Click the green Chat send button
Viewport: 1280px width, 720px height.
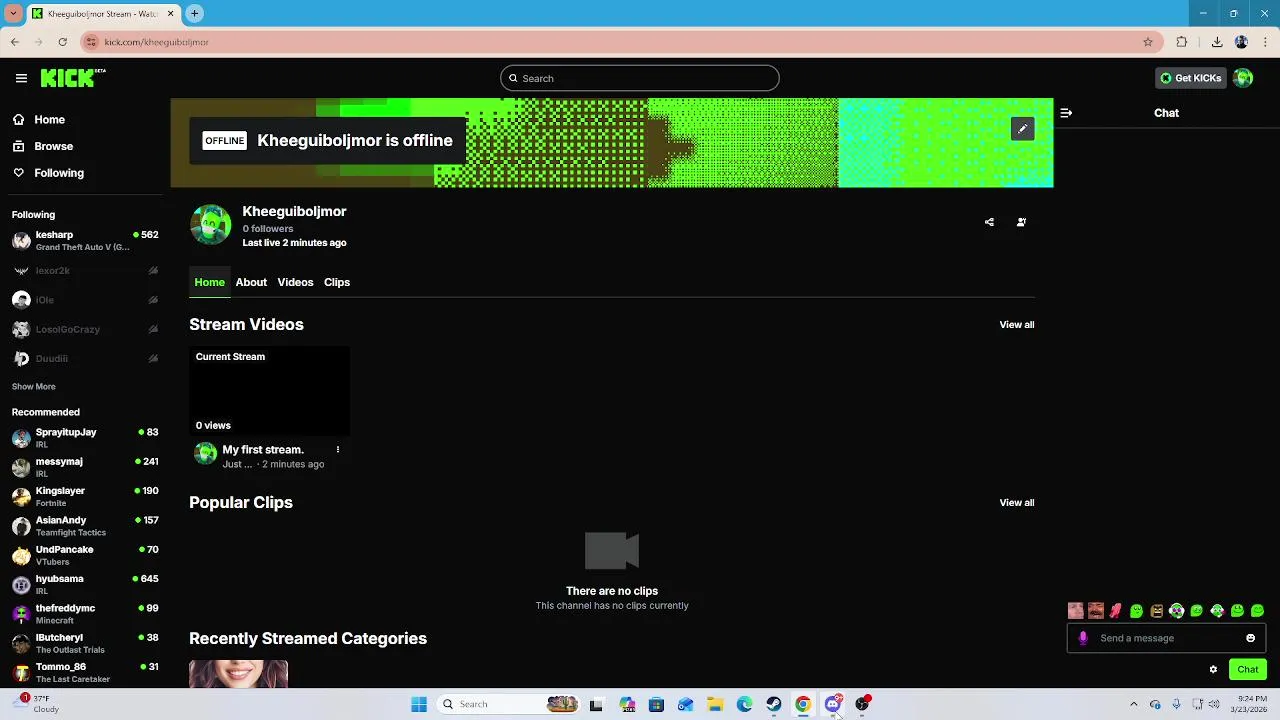tap(1248, 670)
